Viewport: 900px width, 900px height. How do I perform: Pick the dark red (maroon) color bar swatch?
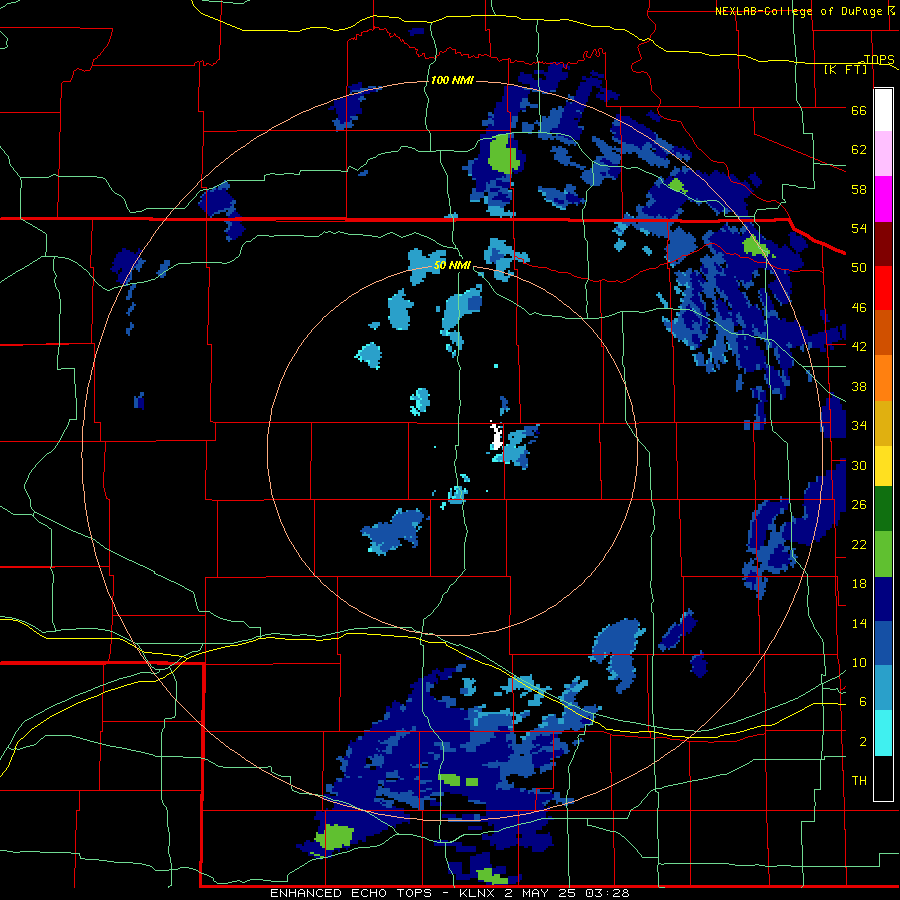tap(883, 243)
